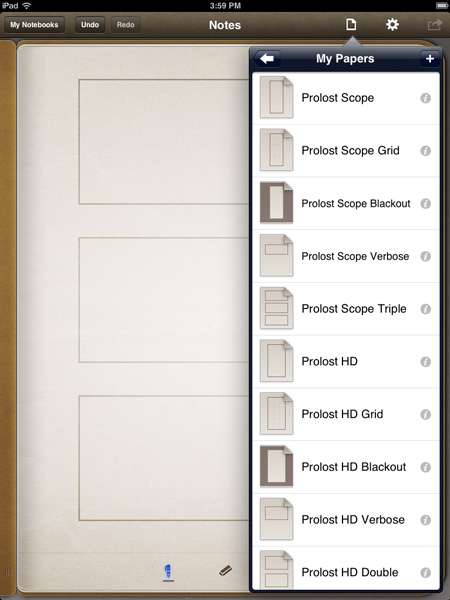Show info for Prolost Scope paper

click(426, 98)
